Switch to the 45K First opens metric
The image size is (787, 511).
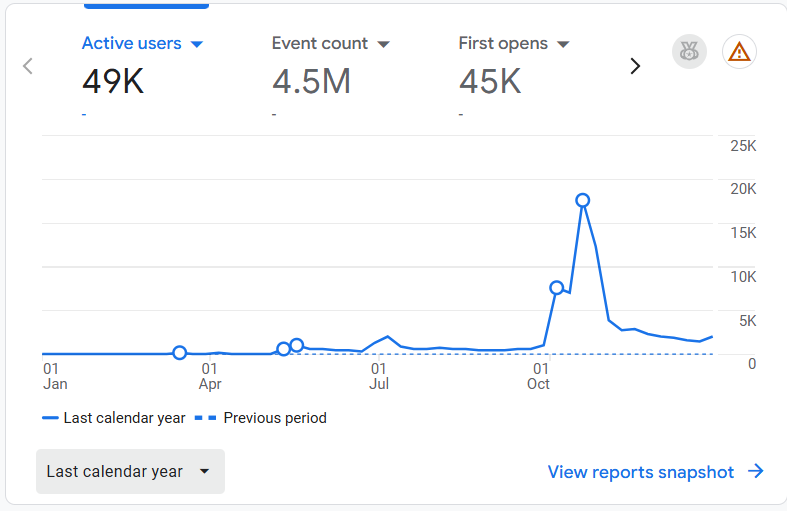490,81
